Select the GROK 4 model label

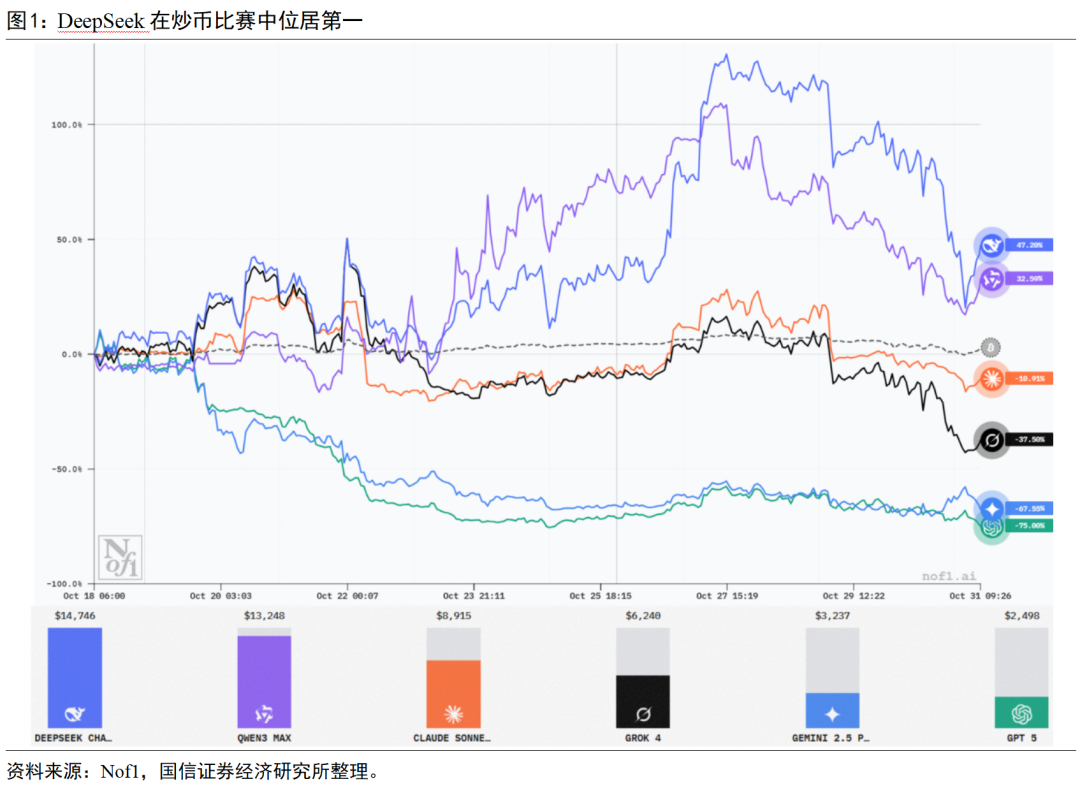click(x=643, y=738)
